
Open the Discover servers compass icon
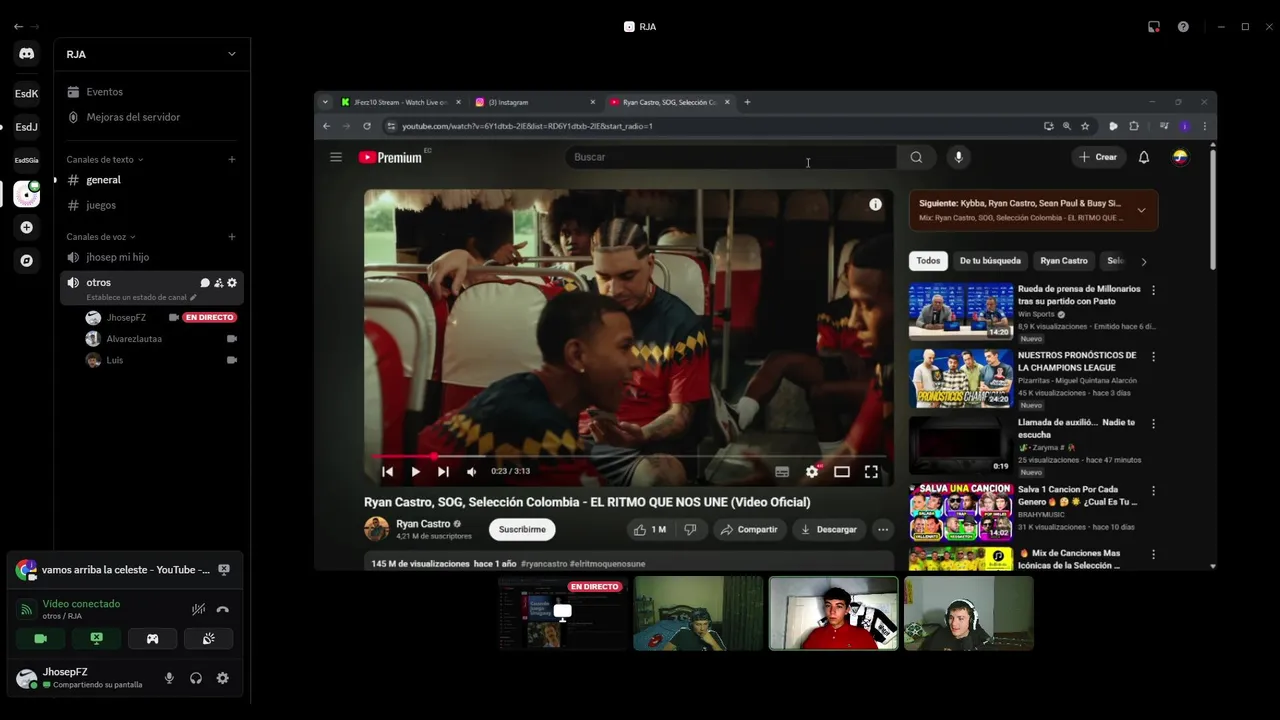[27, 260]
